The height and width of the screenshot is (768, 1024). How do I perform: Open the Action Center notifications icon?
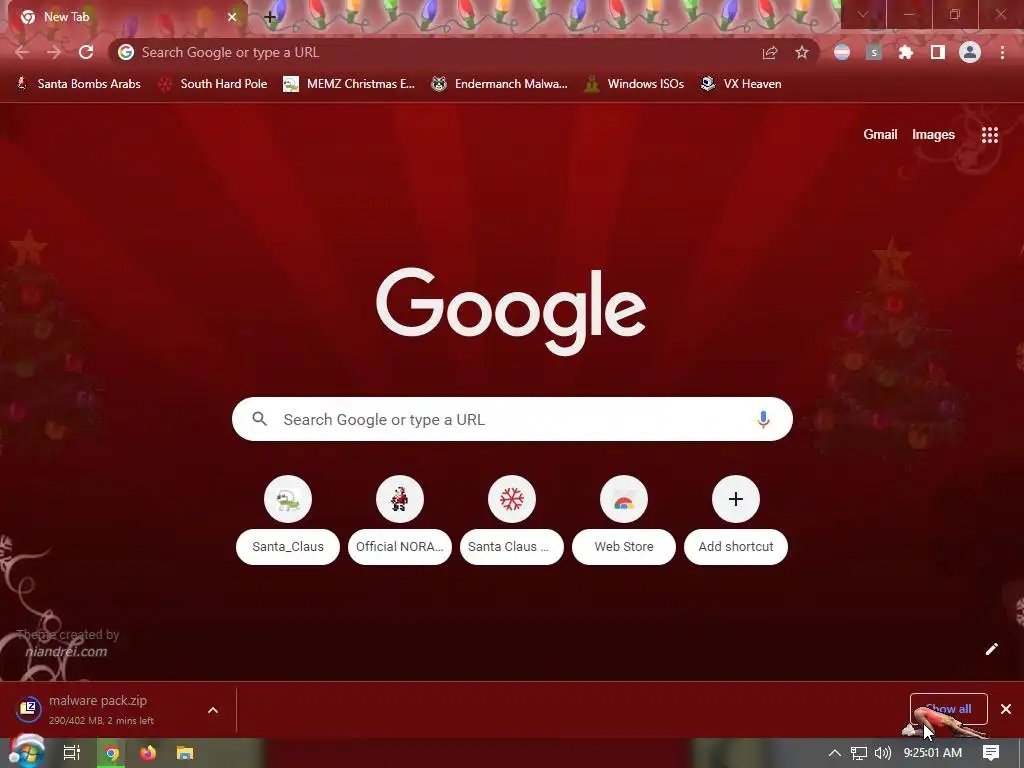(x=991, y=753)
